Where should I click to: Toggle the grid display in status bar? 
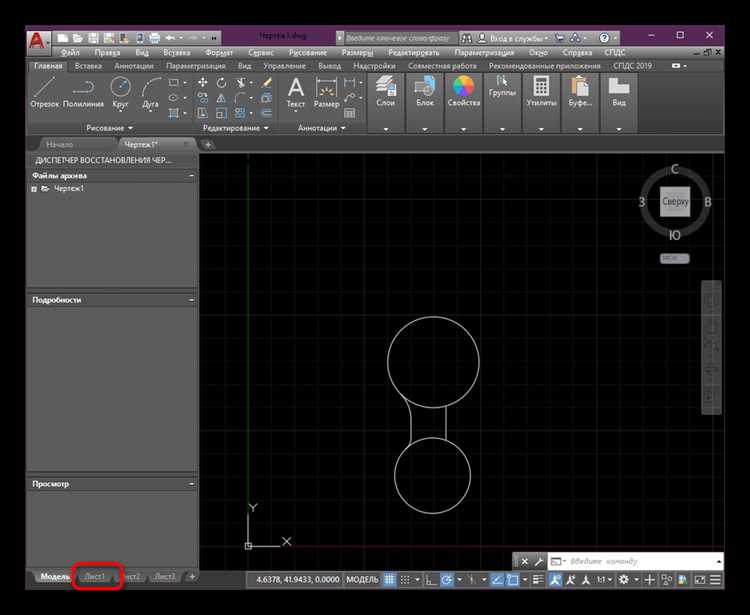390,580
